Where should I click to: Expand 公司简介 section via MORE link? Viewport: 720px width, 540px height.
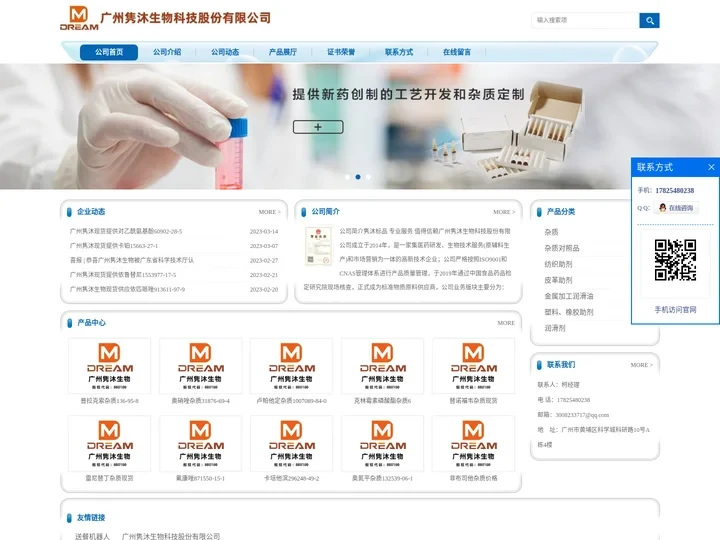504,212
